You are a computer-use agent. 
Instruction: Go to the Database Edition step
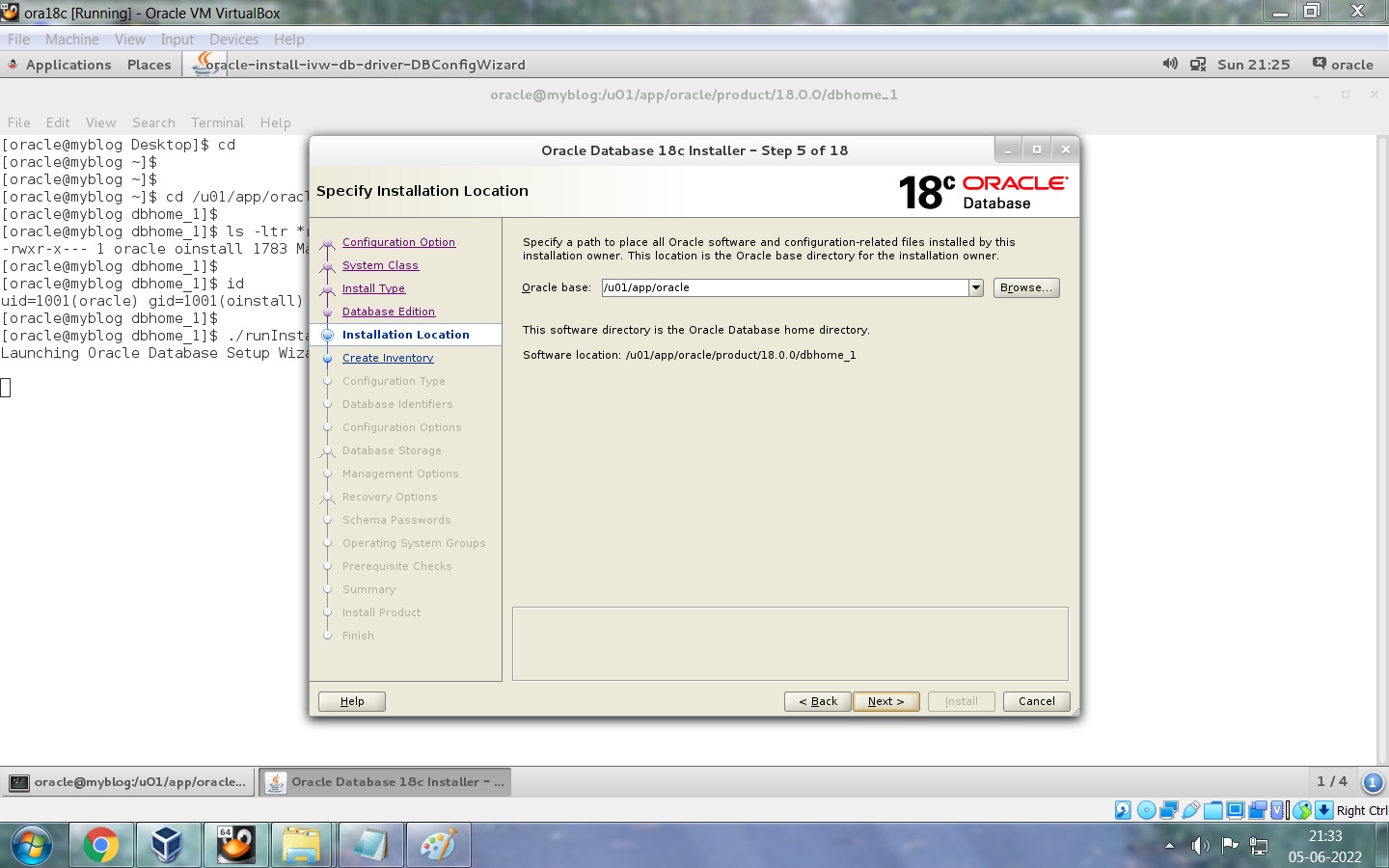[x=389, y=312]
